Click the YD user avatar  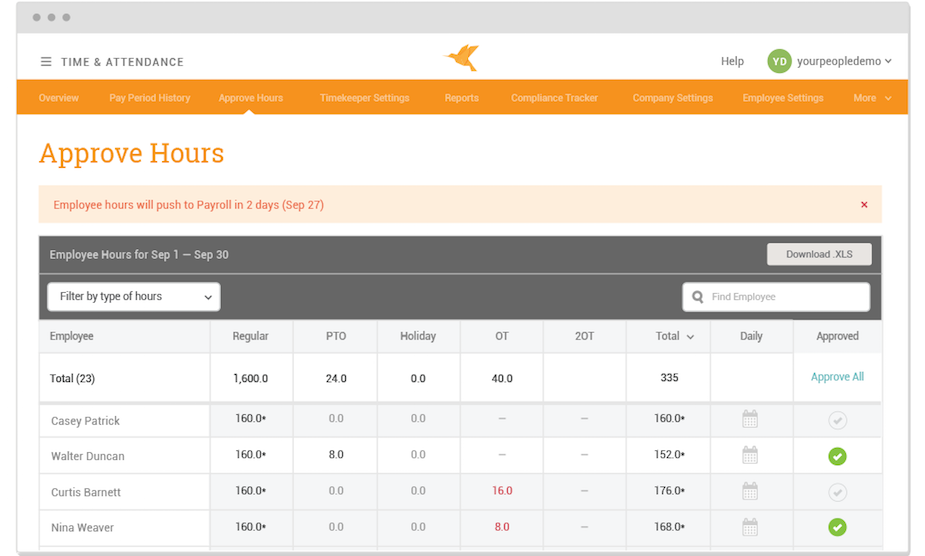779,61
